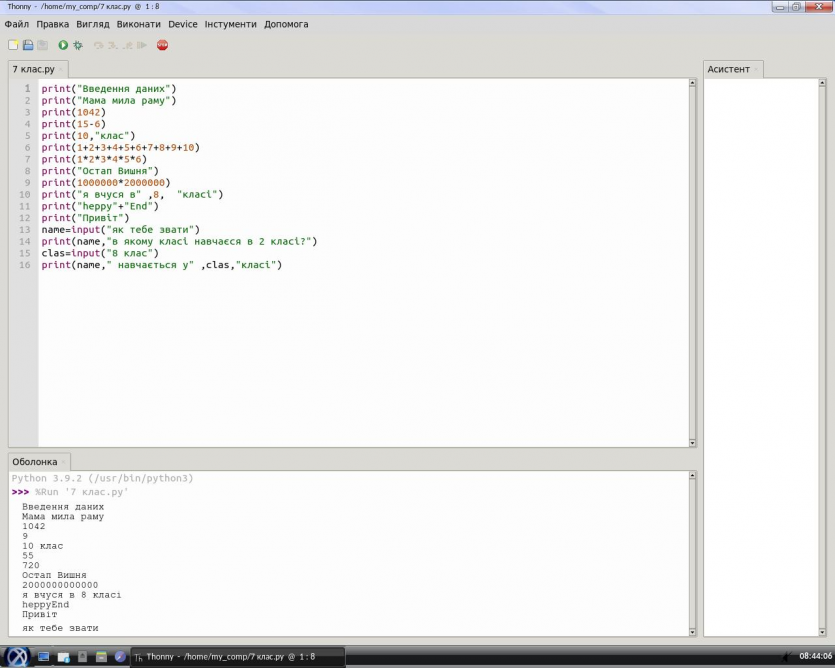The height and width of the screenshot is (668, 835).
Task: Switch to the Оболонка shell tab
Action: pyautogui.click(x=35, y=462)
